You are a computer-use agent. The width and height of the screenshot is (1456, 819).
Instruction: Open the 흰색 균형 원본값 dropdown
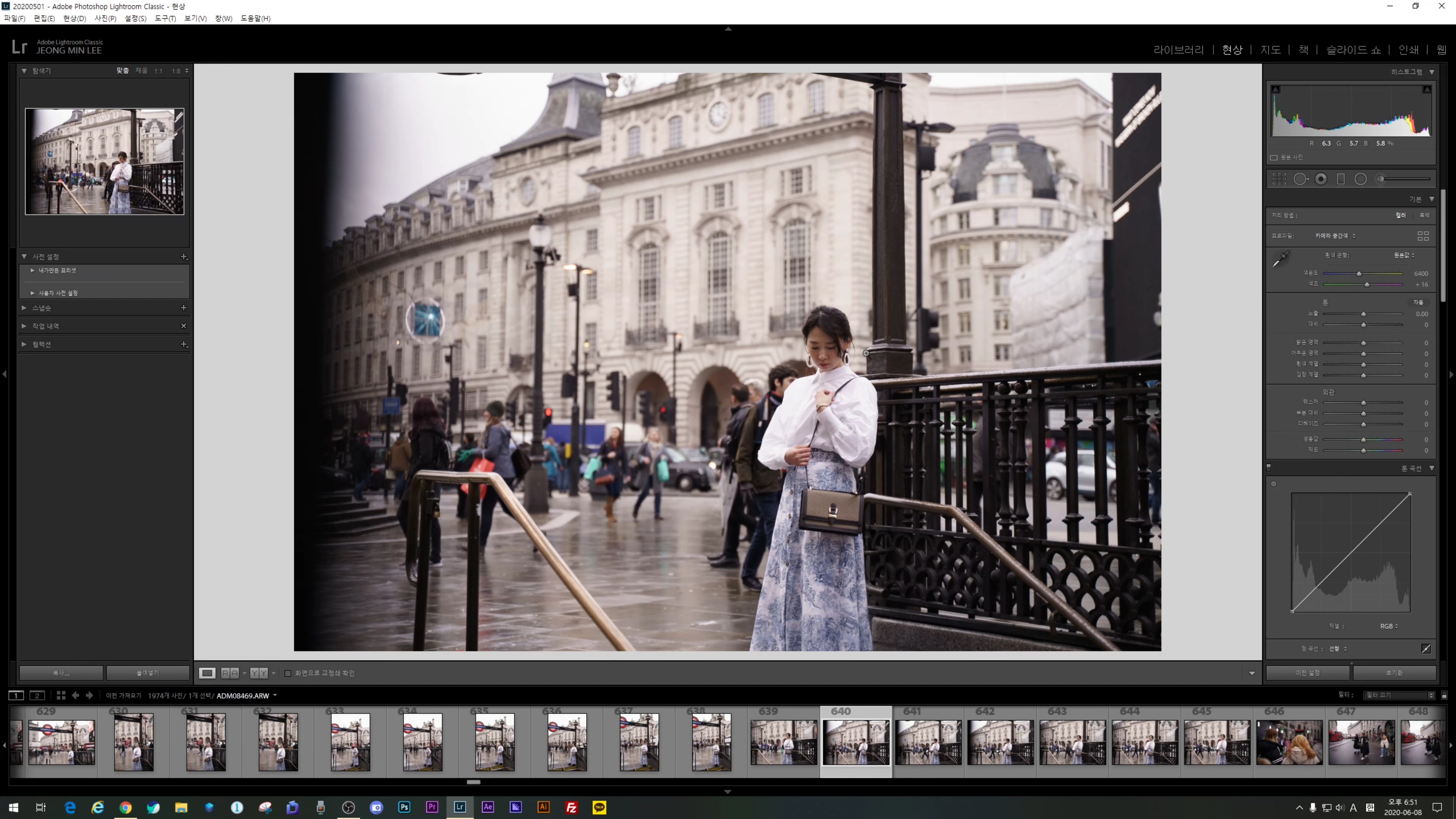tap(1404, 255)
